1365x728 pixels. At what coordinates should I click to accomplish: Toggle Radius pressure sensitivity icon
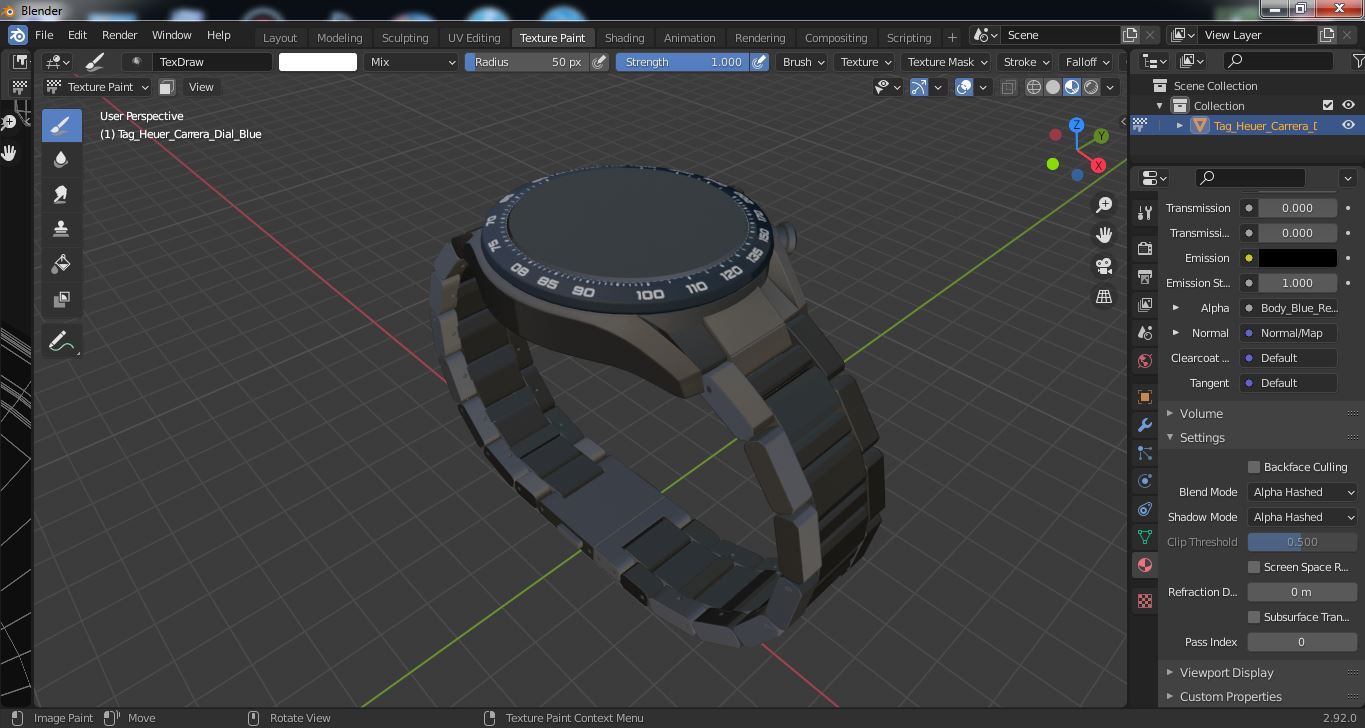[599, 62]
